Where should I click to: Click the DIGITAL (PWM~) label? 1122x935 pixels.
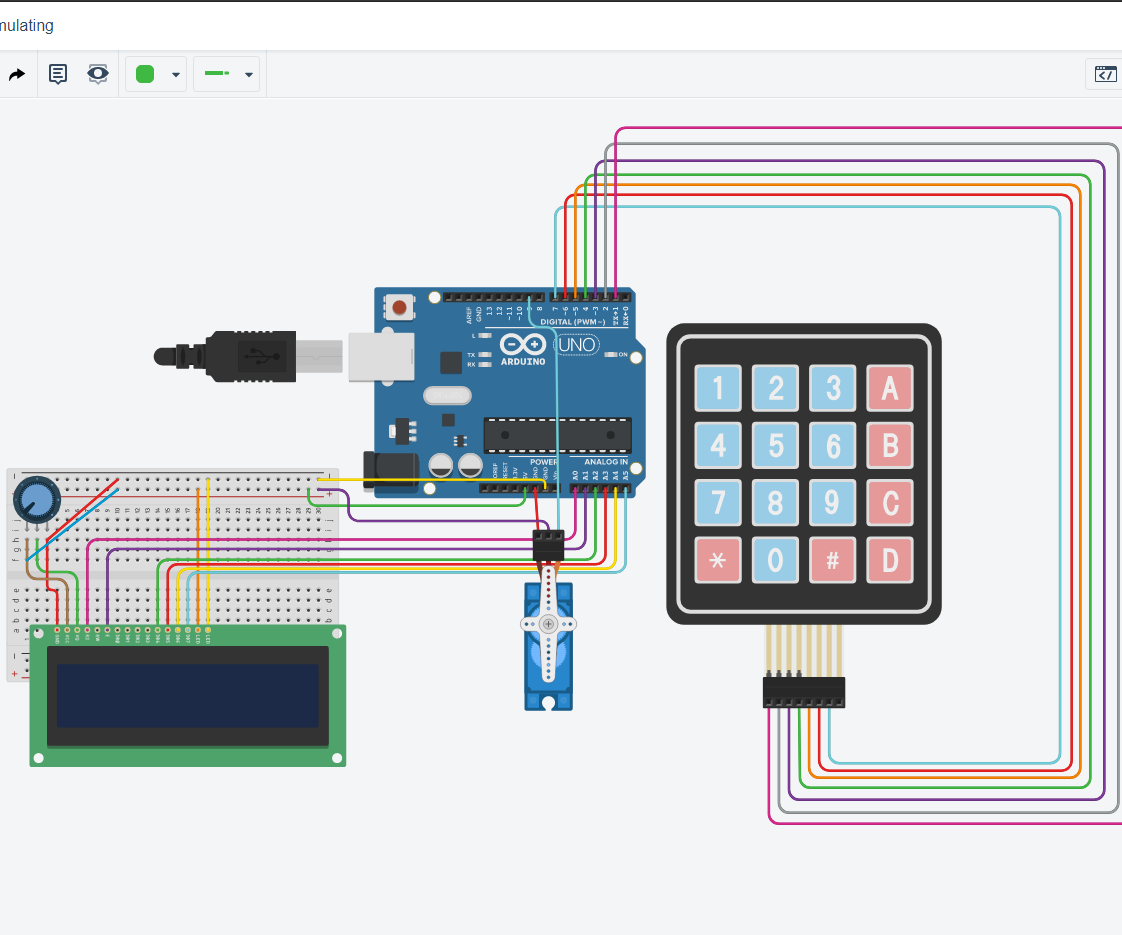tap(572, 322)
